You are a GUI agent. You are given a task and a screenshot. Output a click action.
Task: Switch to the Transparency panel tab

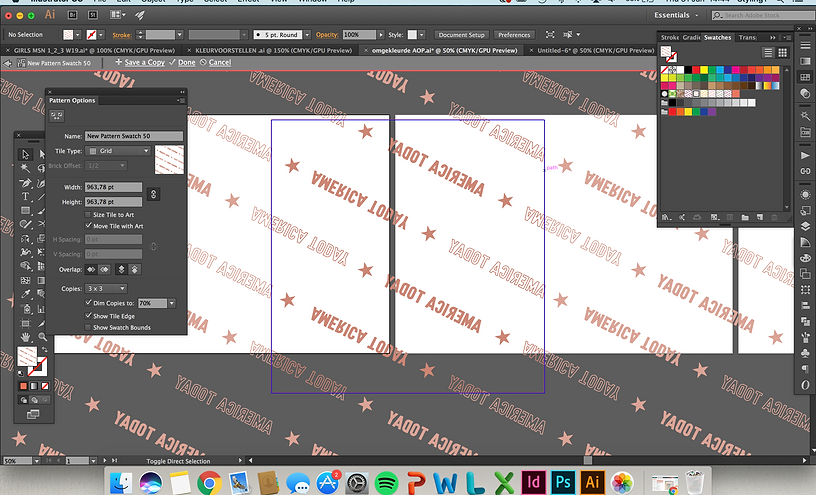(x=747, y=37)
